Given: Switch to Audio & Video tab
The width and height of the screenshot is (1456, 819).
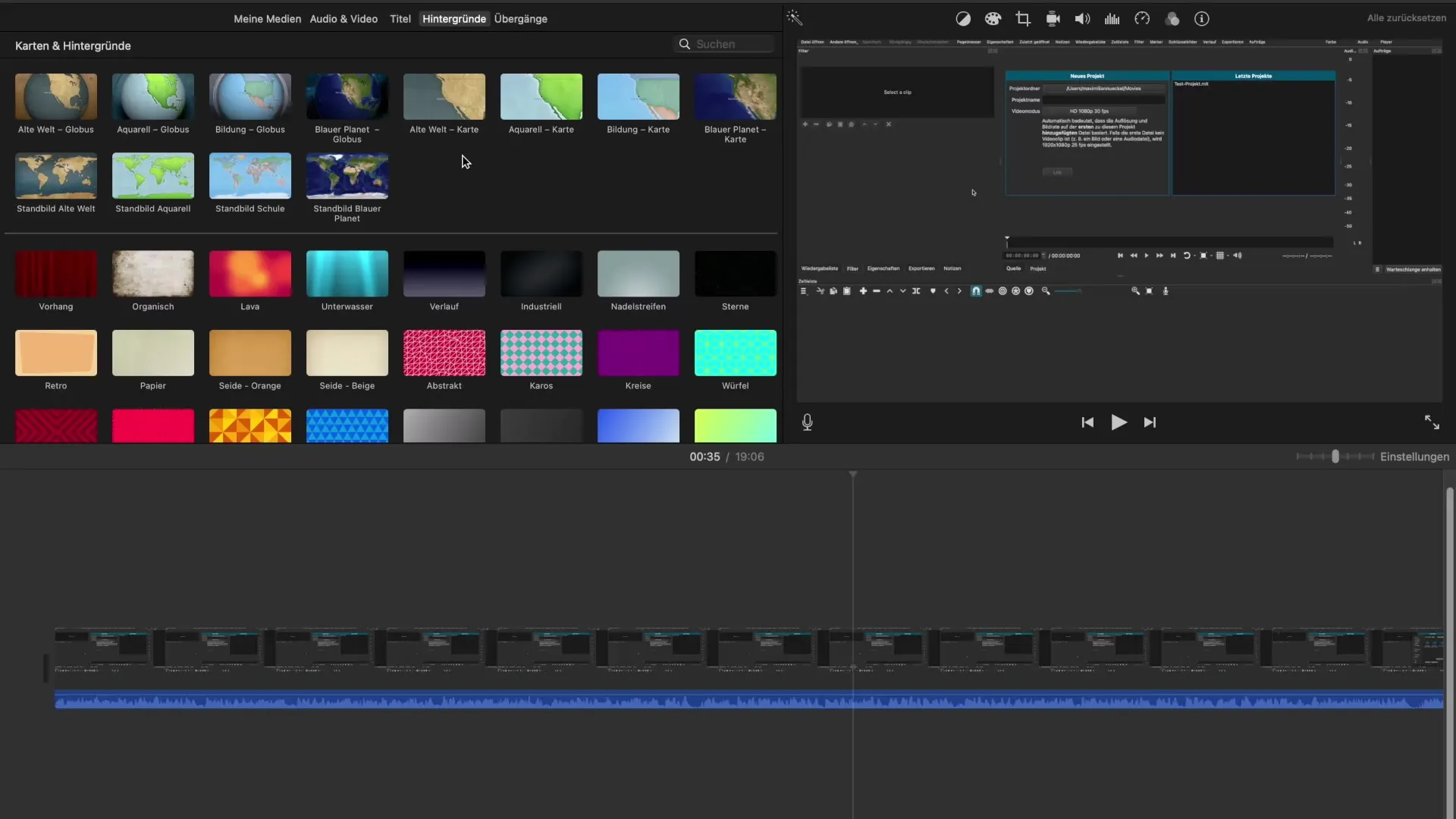Looking at the screenshot, I should coord(344,19).
